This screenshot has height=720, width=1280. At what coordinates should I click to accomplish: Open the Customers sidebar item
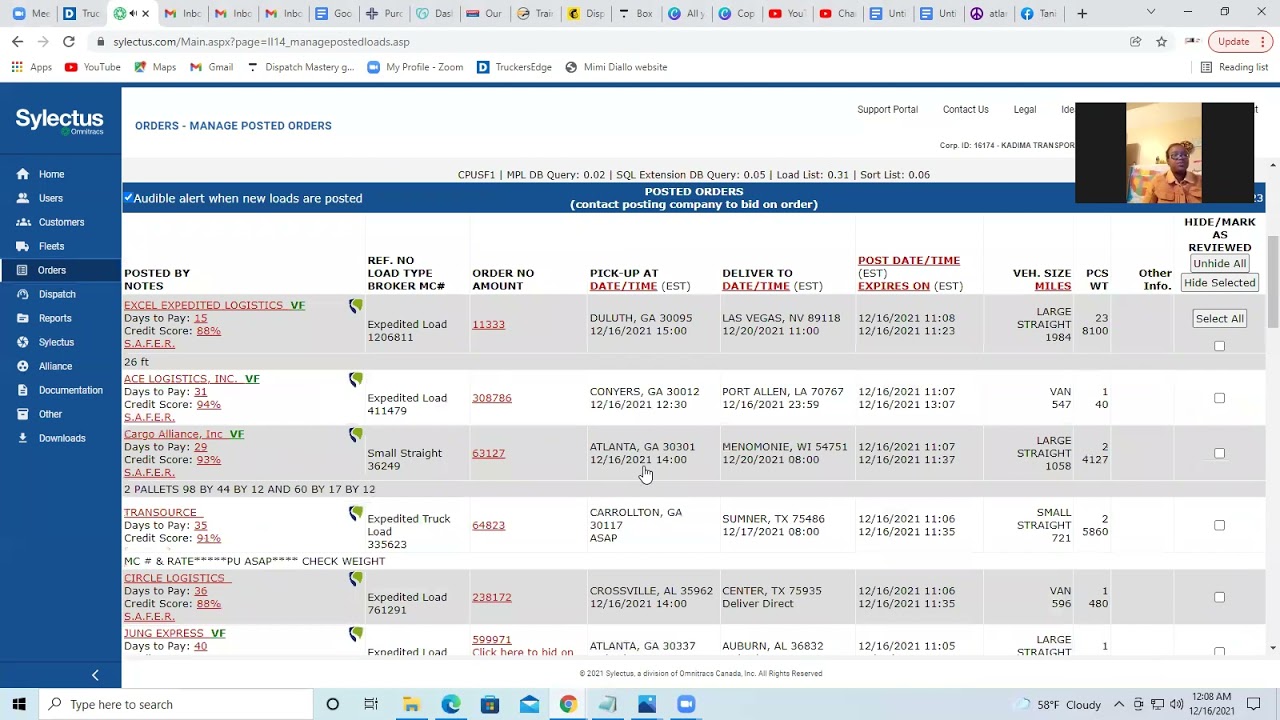point(61,222)
